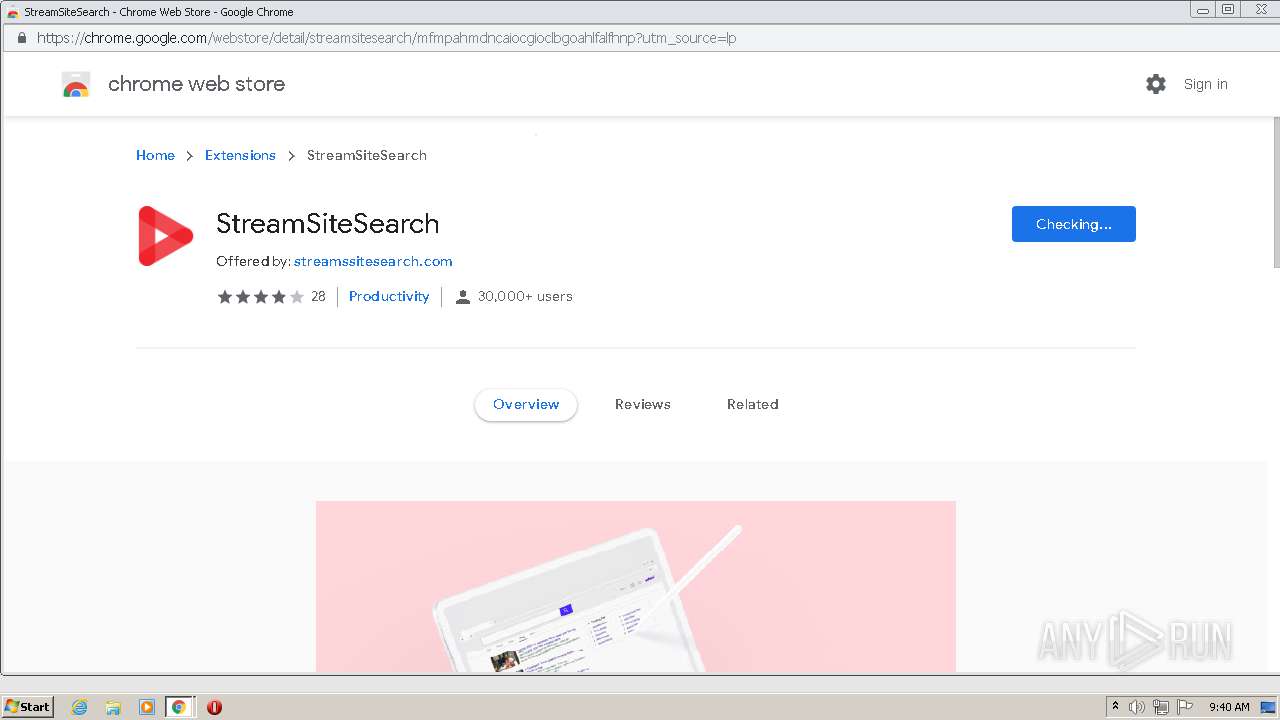
Task: Click the chrome web store title text
Action: (x=196, y=84)
